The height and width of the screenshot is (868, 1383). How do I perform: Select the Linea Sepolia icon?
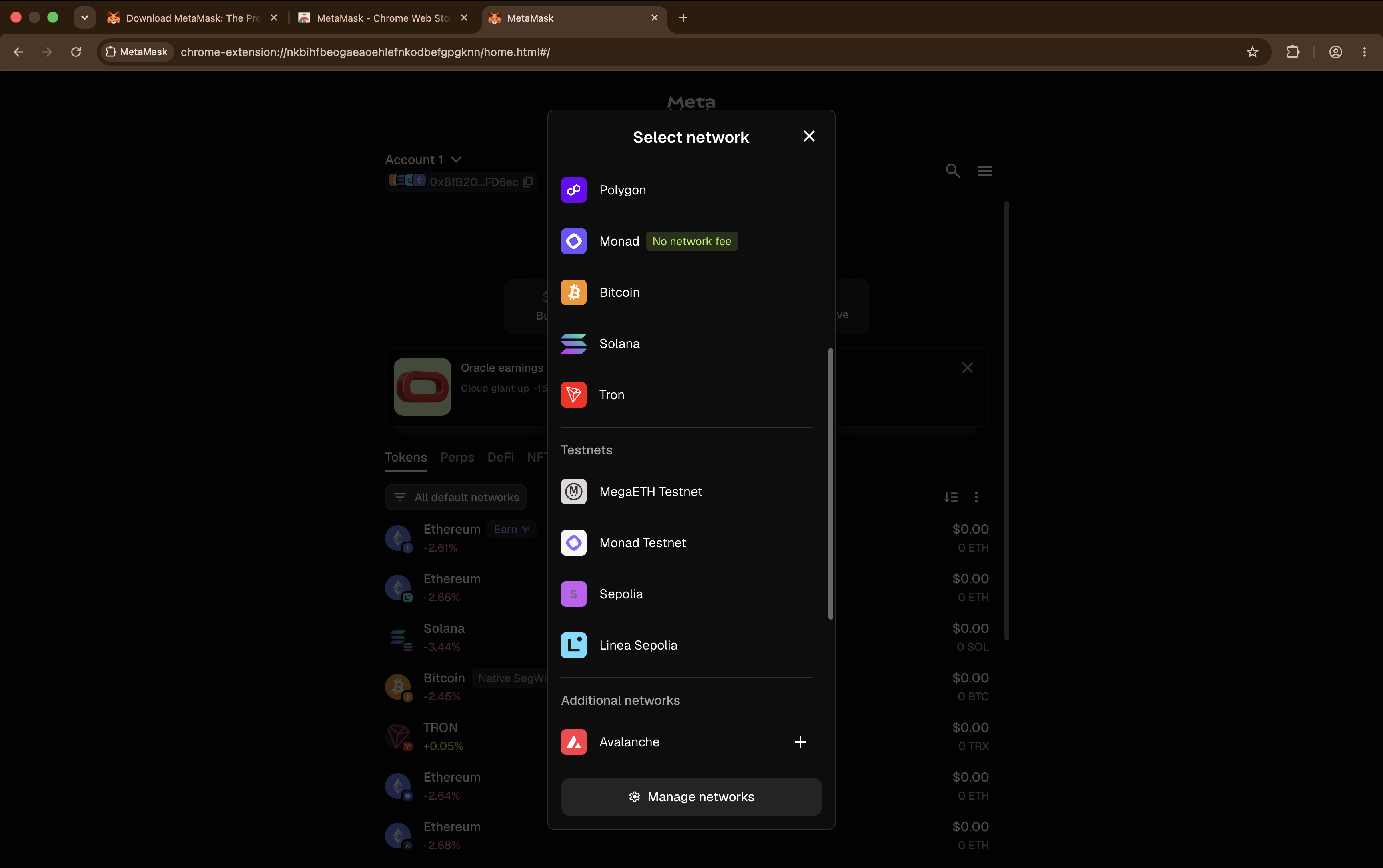click(573, 645)
